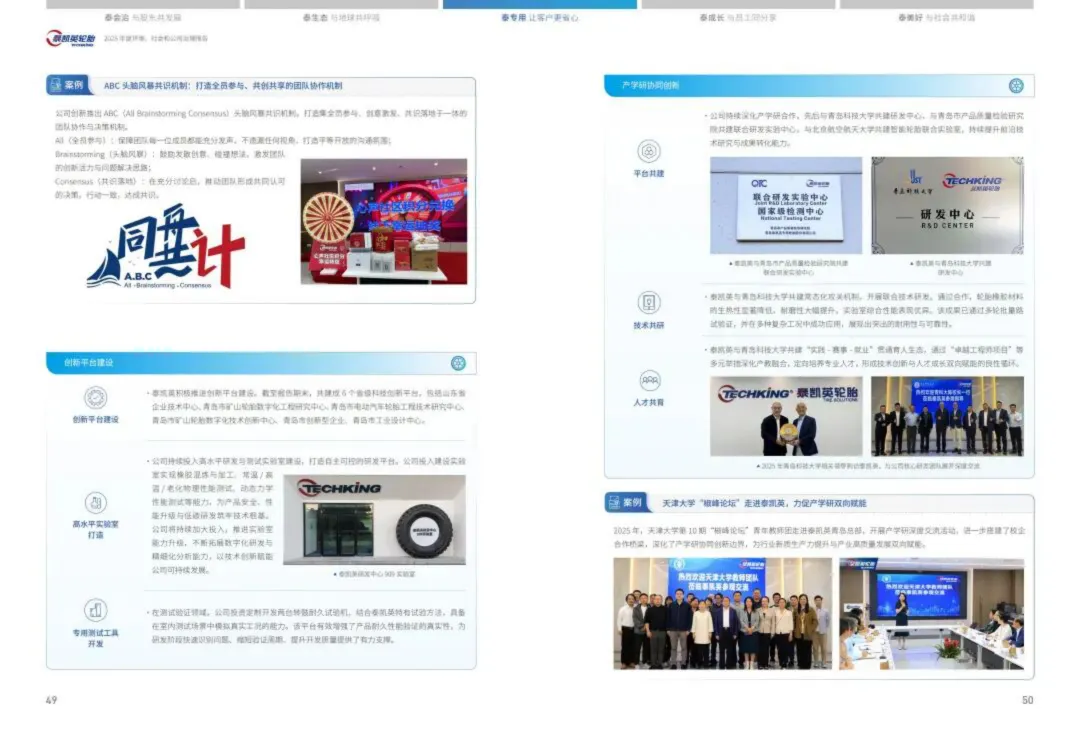This screenshot has height=733, width=1080.
Task: Open the 泰会治 tab at top
Action: pyautogui.click(x=143, y=17)
